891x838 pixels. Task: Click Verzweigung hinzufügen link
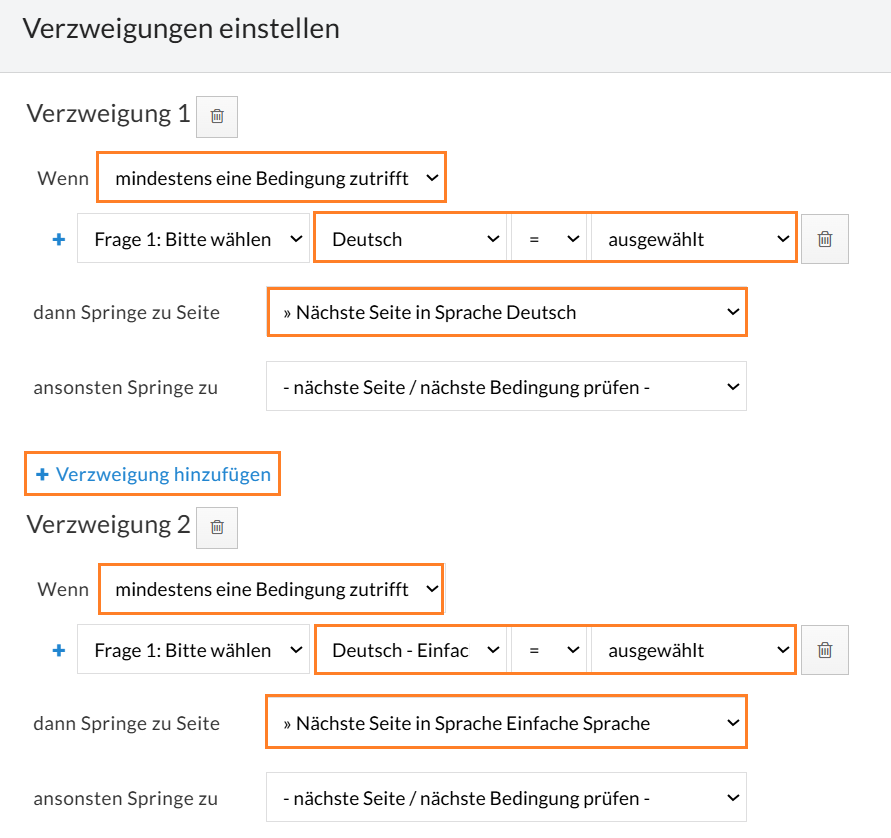point(153,474)
